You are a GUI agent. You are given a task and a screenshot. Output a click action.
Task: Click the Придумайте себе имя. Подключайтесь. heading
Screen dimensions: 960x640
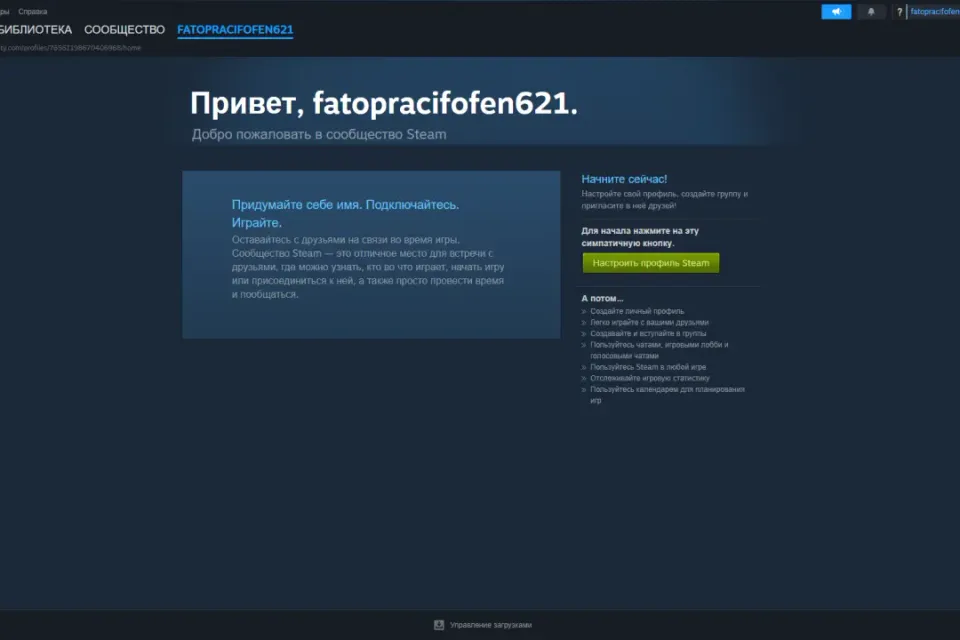coord(345,213)
